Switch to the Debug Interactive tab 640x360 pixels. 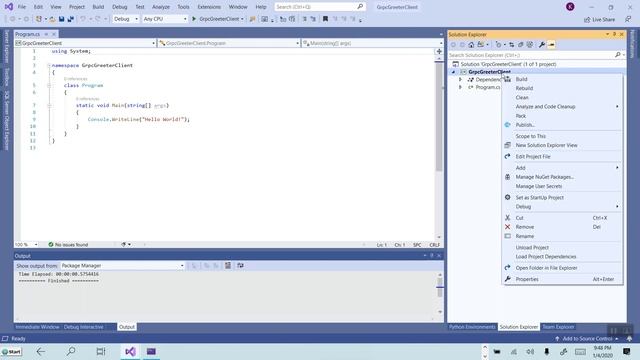coord(84,327)
